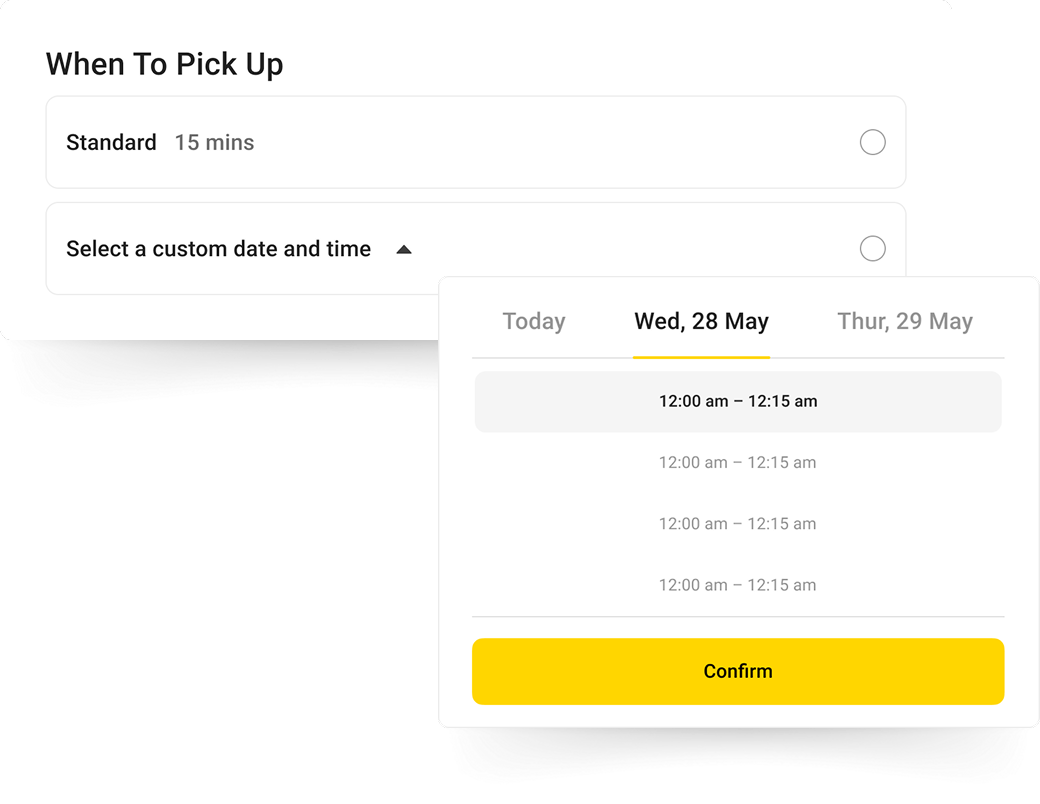Viewport: 1040px width, 804px height.
Task: Choose the highlighted 12:00 am – 12:15 am slot
Action: point(738,402)
